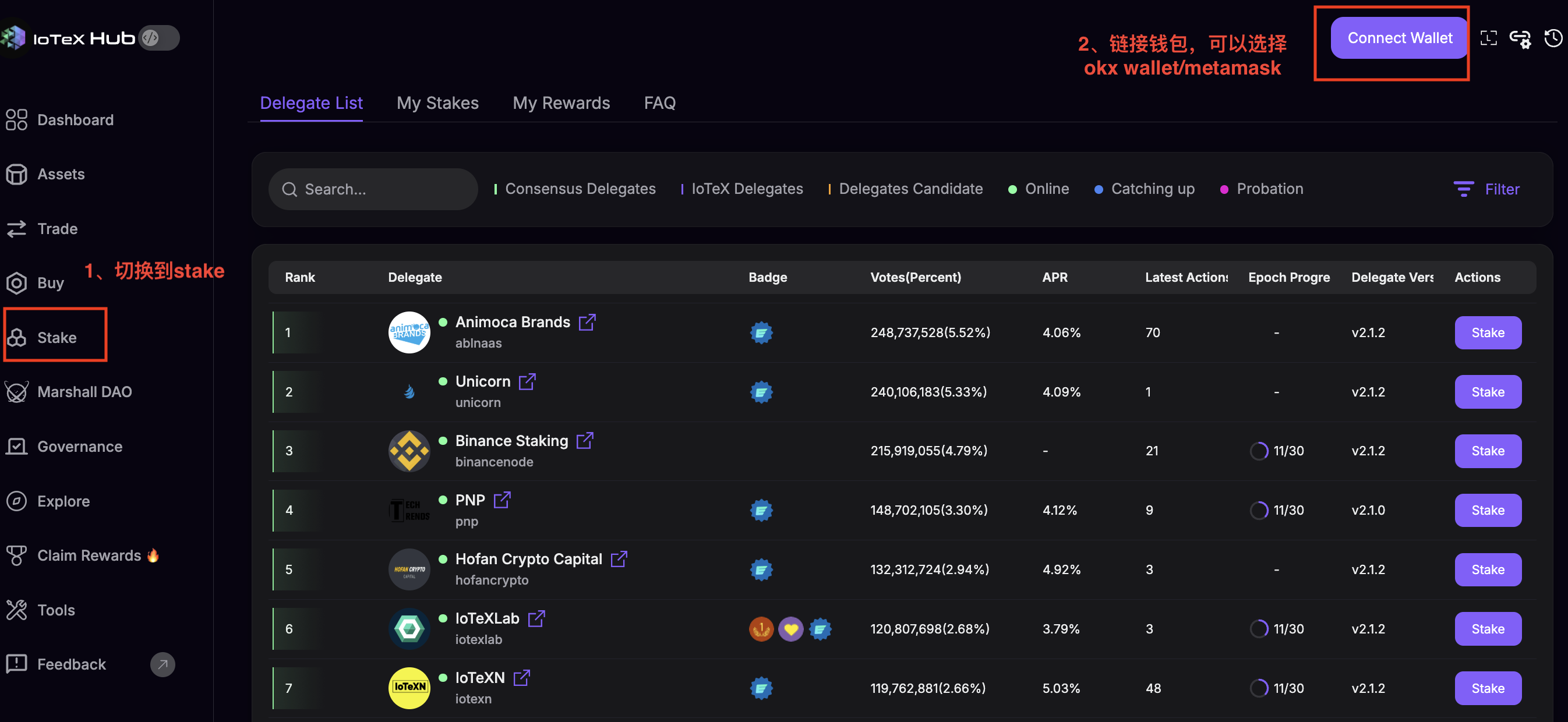Stake with Hofan Crypto Capital delegate

[1488, 569]
